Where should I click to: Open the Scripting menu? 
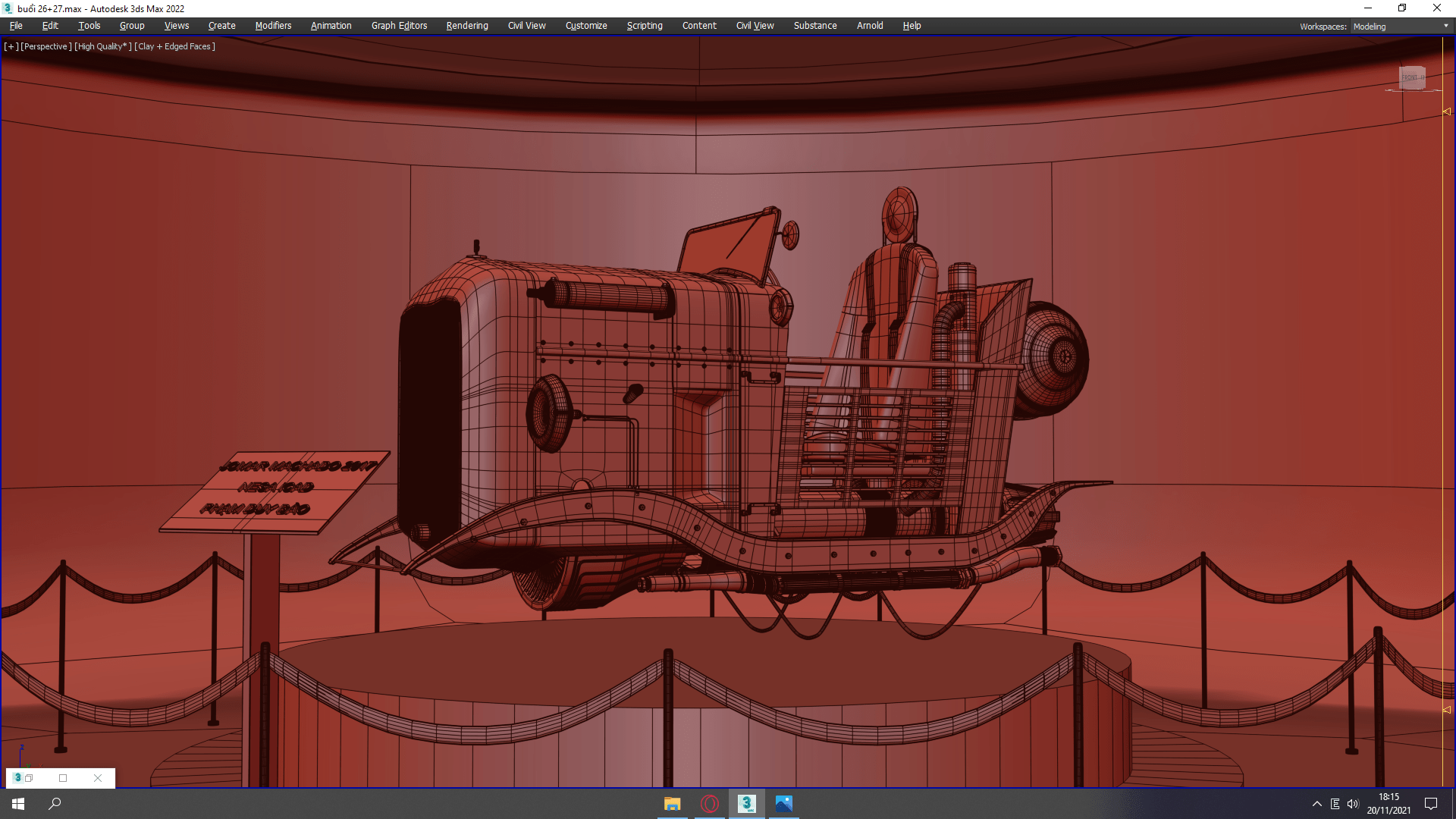tap(645, 26)
